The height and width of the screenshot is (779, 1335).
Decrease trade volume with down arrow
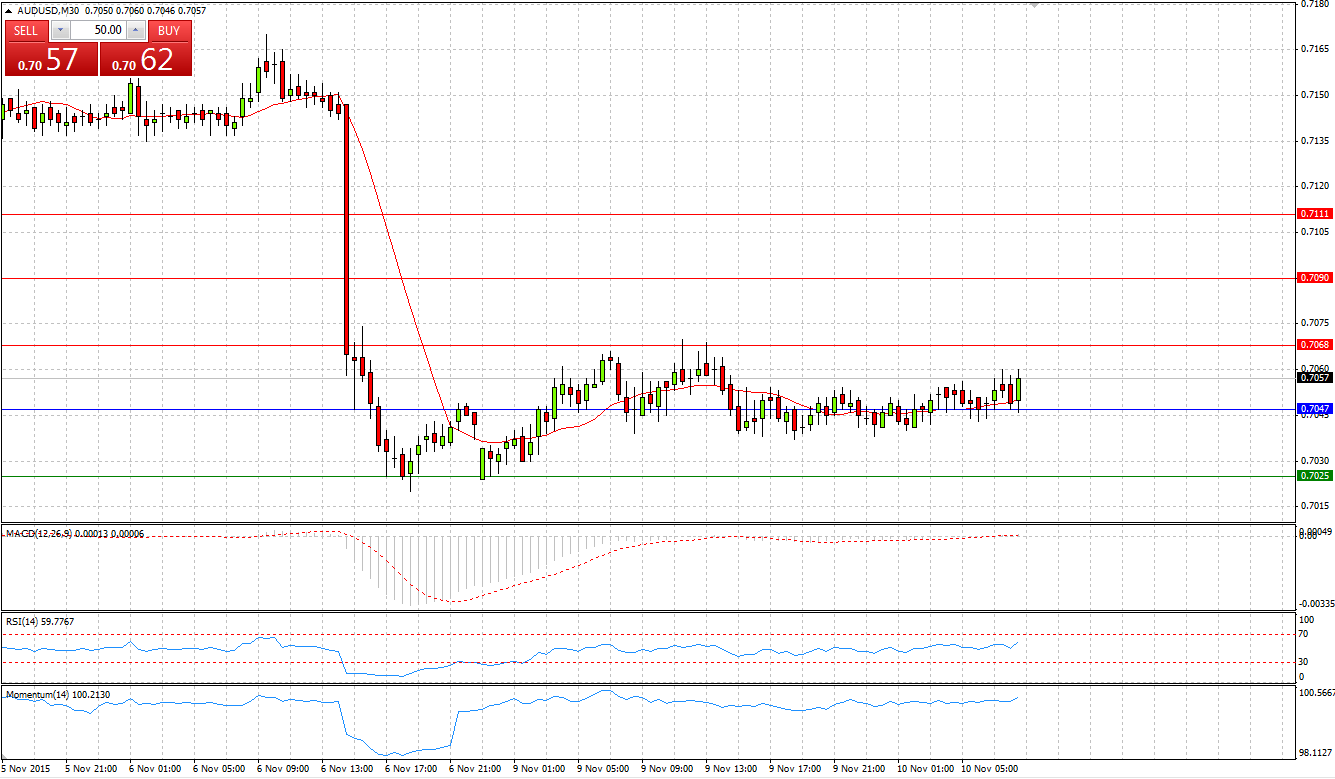pos(59,30)
